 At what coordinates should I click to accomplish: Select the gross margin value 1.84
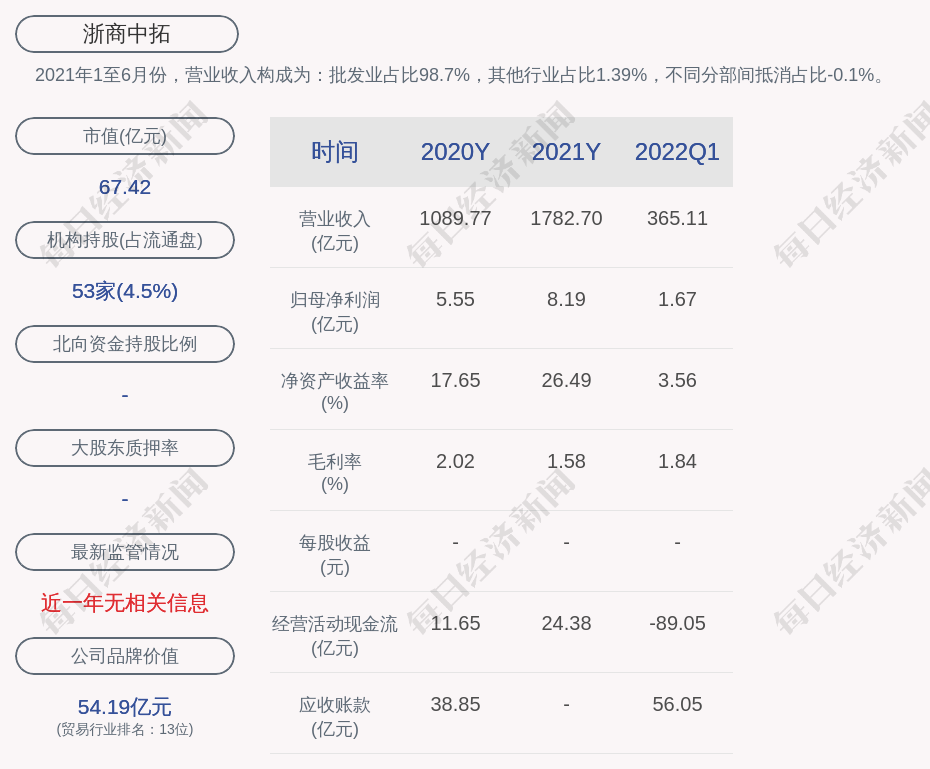pyautogui.click(x=677, y=461)
